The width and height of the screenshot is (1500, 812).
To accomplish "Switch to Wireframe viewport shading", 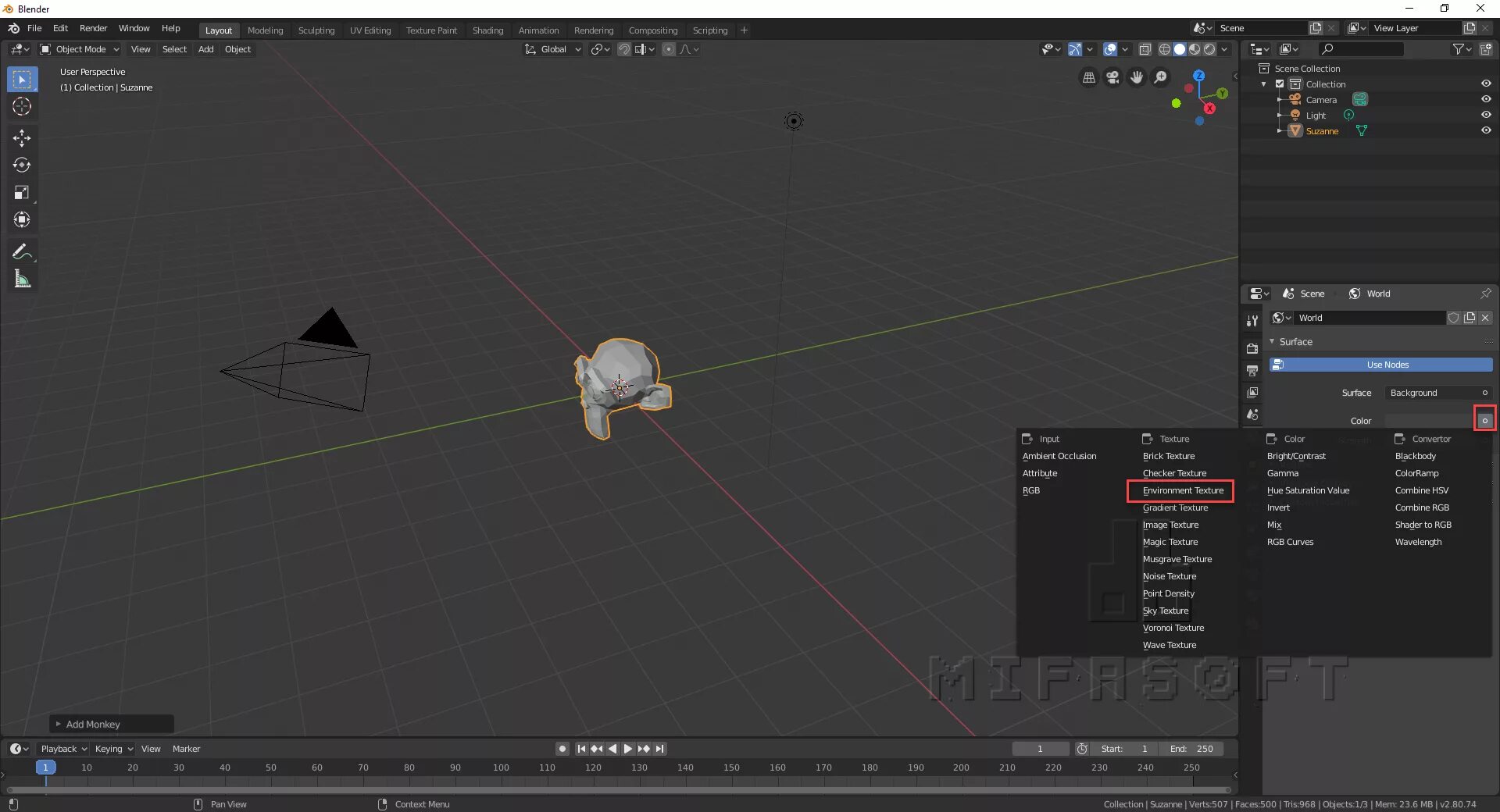I will (1165, 49).
